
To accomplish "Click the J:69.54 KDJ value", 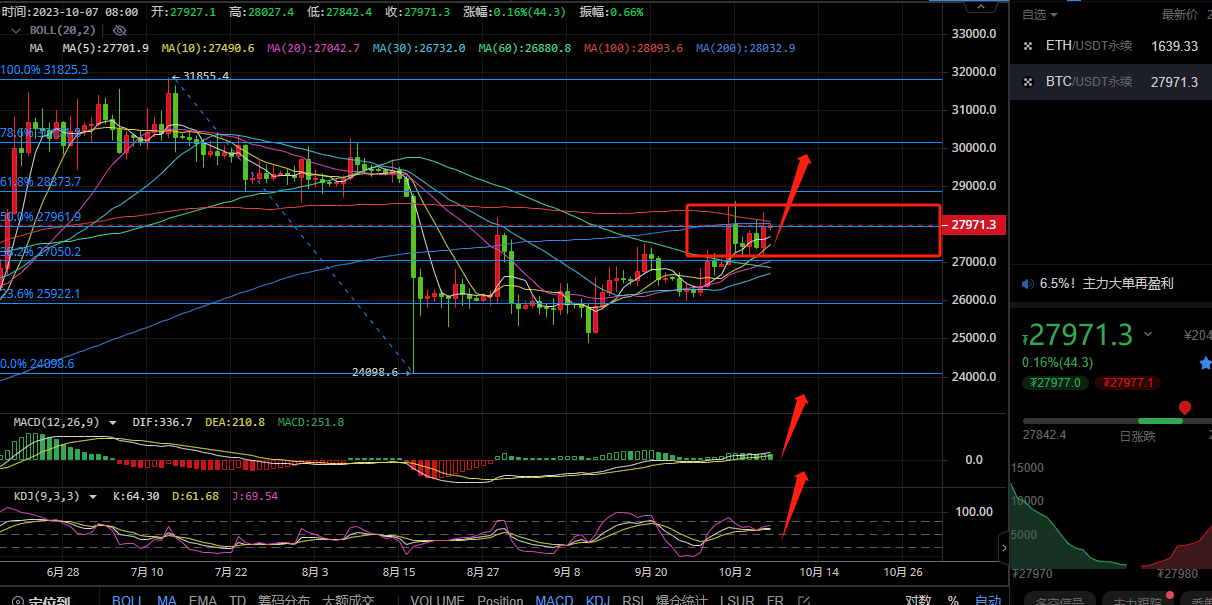I will 255,496.
